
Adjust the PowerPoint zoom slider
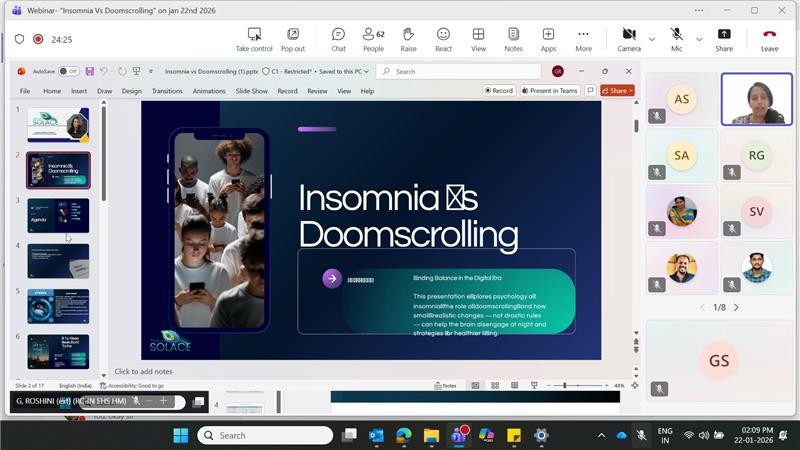pos(565,385)
